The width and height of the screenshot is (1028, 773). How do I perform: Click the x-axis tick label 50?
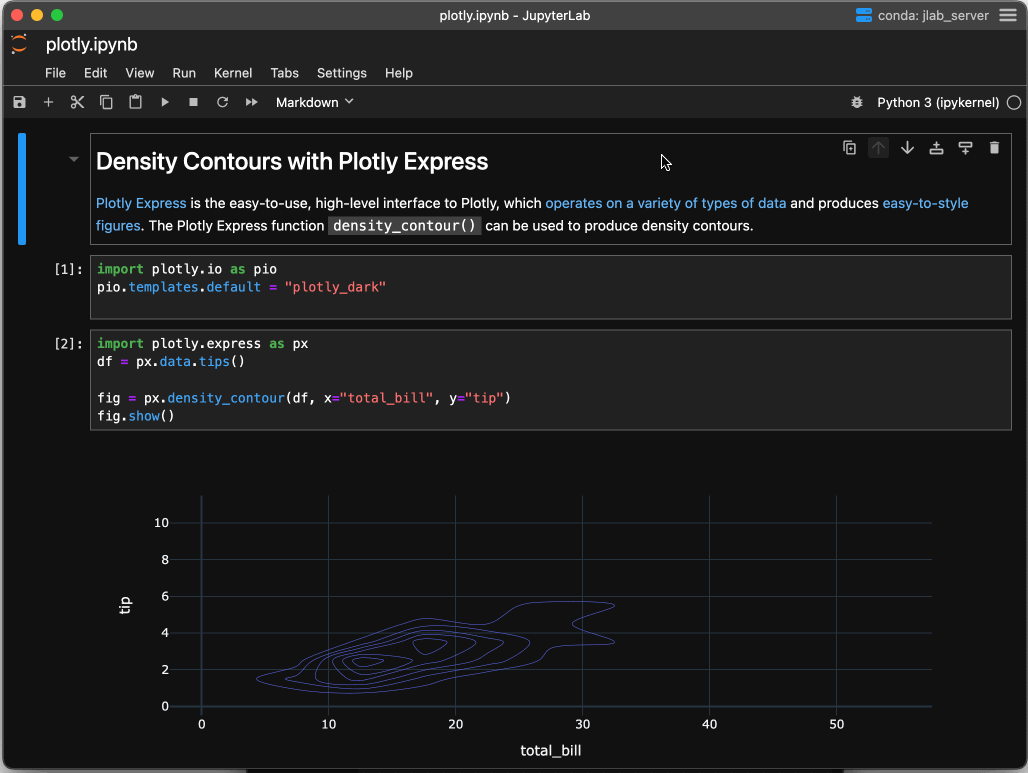click(836, 724)
